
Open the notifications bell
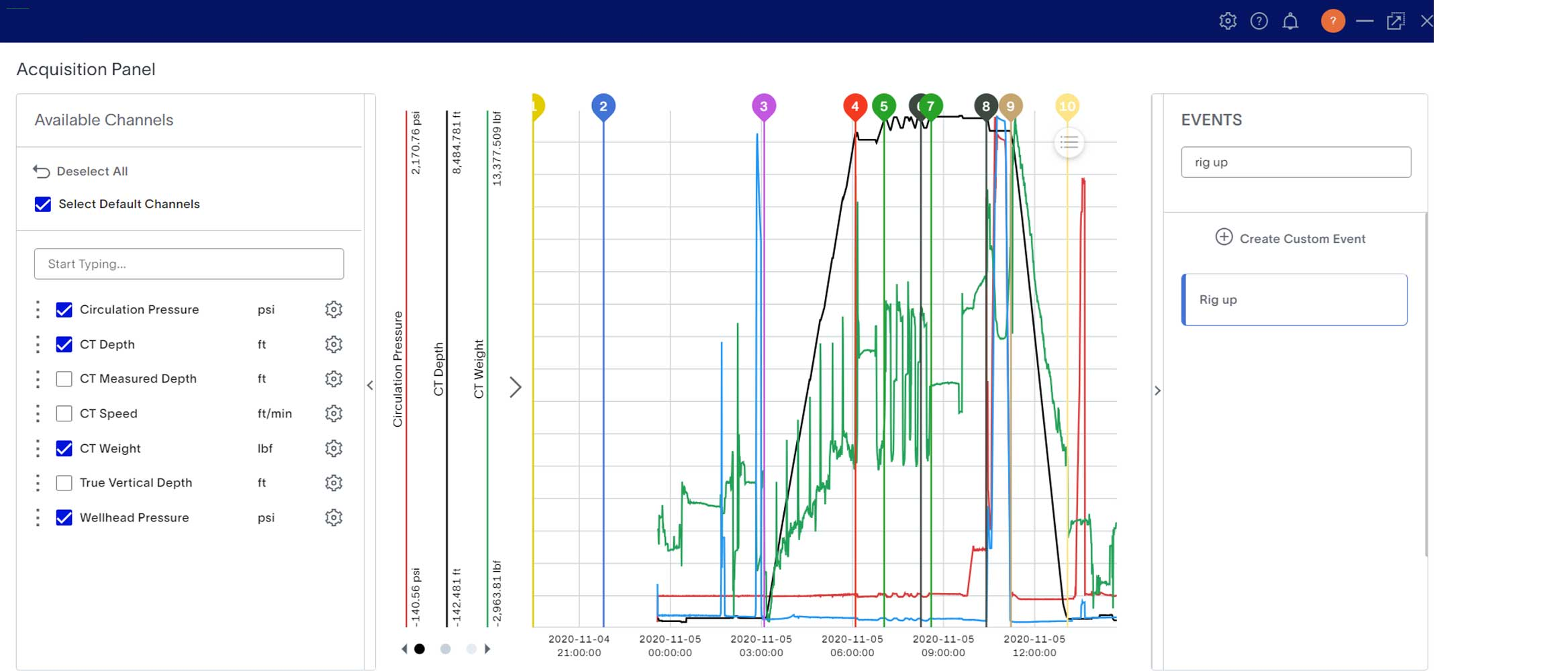tap(1290, 21)
